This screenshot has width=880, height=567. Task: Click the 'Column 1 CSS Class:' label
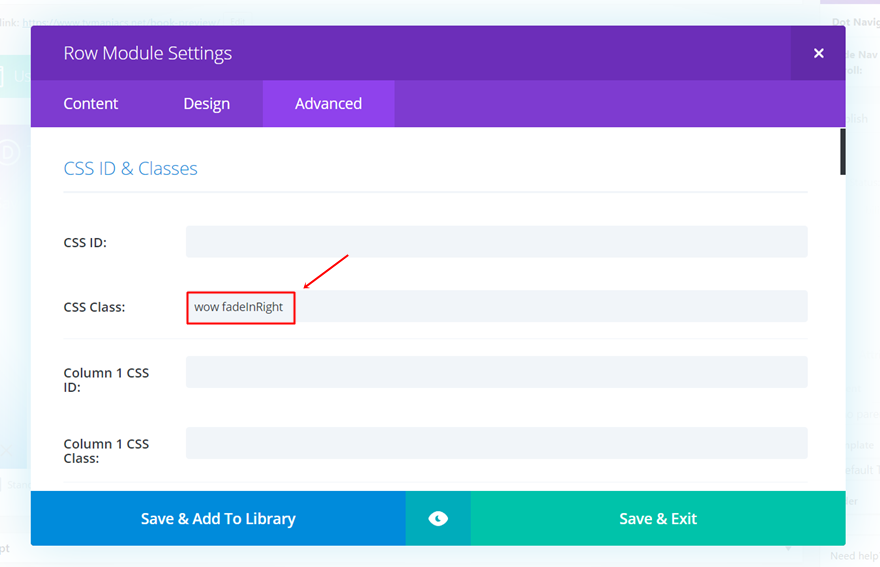[x=106, y=450]
